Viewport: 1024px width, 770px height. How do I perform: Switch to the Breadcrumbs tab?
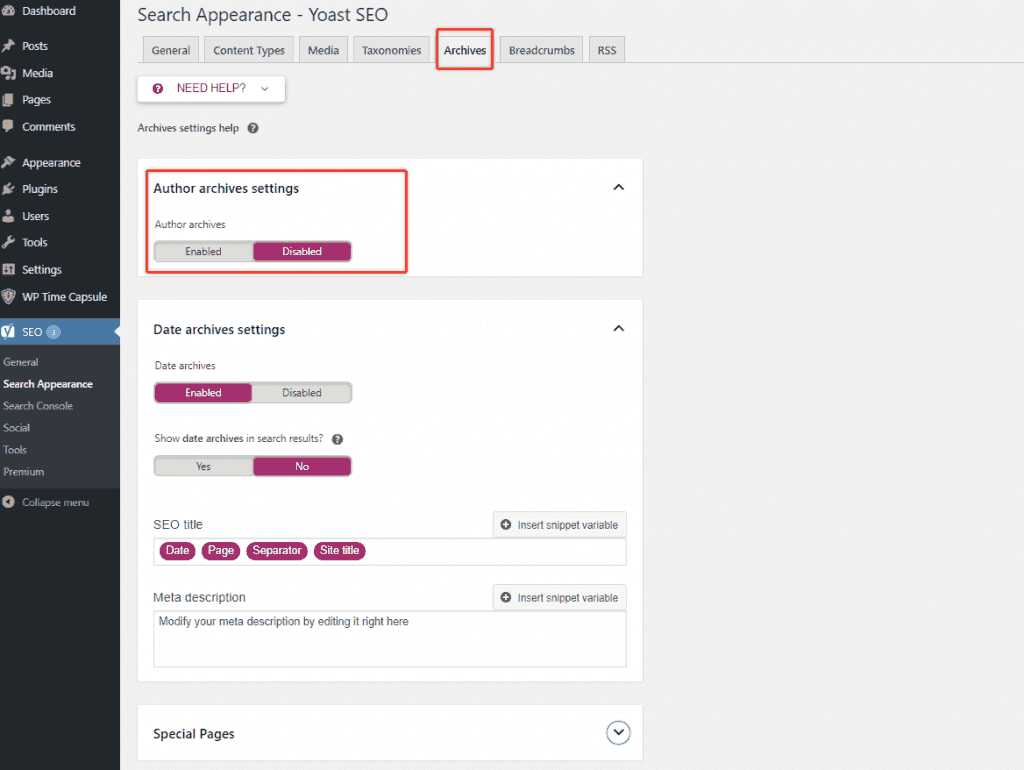541,50
